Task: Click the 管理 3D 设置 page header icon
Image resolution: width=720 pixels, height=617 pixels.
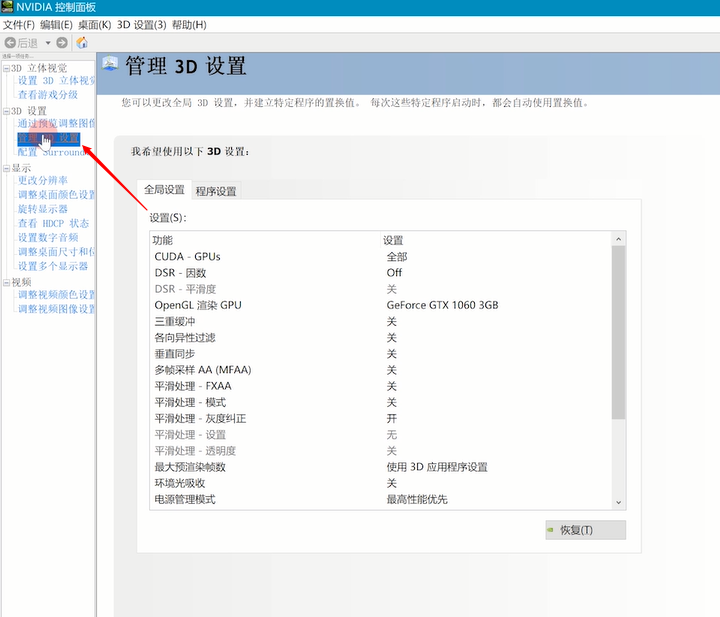Action: [110, 63]
